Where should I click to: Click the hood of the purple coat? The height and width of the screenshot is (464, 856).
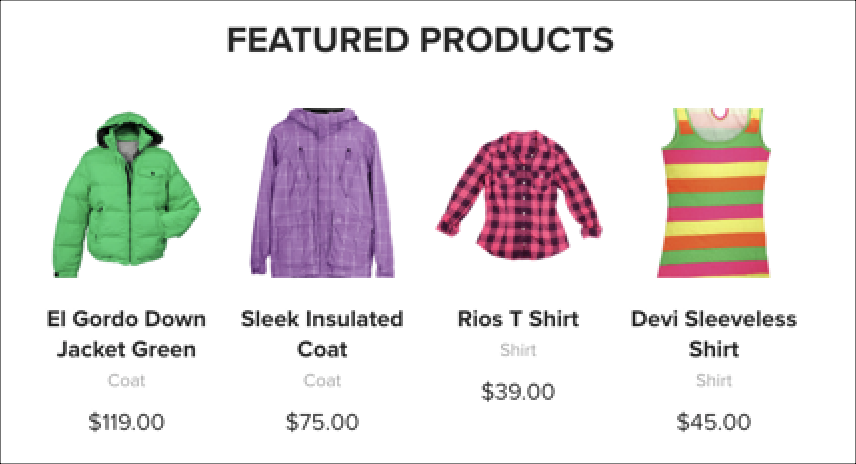click(x=323, y=123)
